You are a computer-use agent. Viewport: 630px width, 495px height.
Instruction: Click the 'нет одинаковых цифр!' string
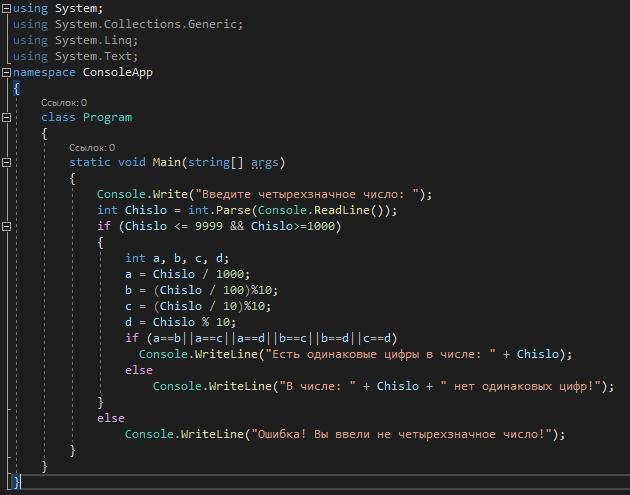pyautogui.click(x=520, y=387)
